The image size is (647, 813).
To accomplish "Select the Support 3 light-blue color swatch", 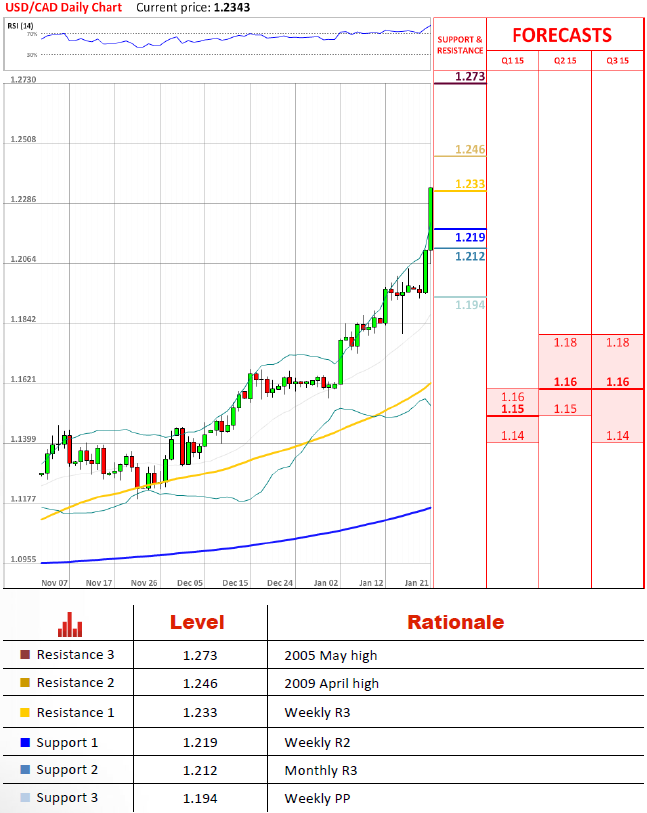I will (25, 797).
